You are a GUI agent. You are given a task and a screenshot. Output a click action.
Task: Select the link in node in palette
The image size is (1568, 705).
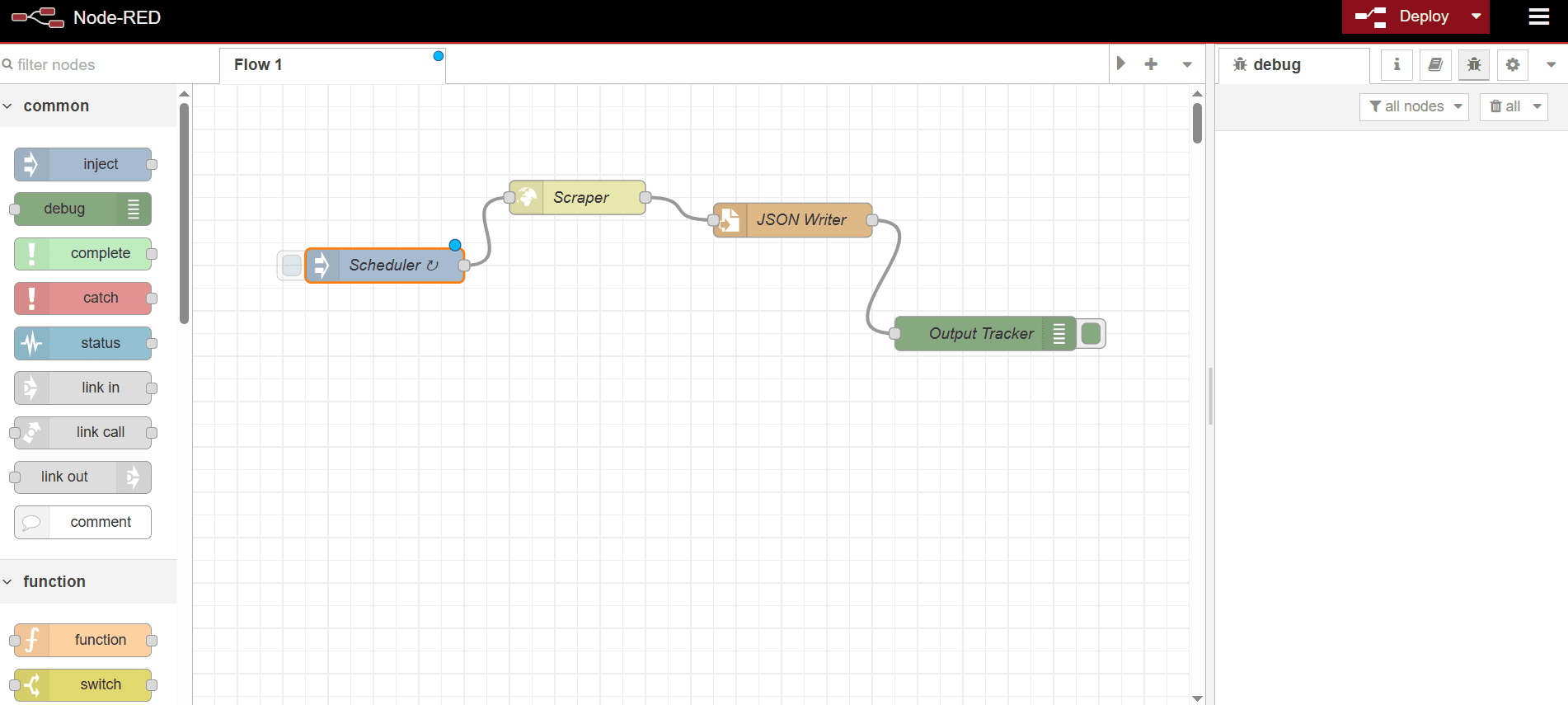82,388
